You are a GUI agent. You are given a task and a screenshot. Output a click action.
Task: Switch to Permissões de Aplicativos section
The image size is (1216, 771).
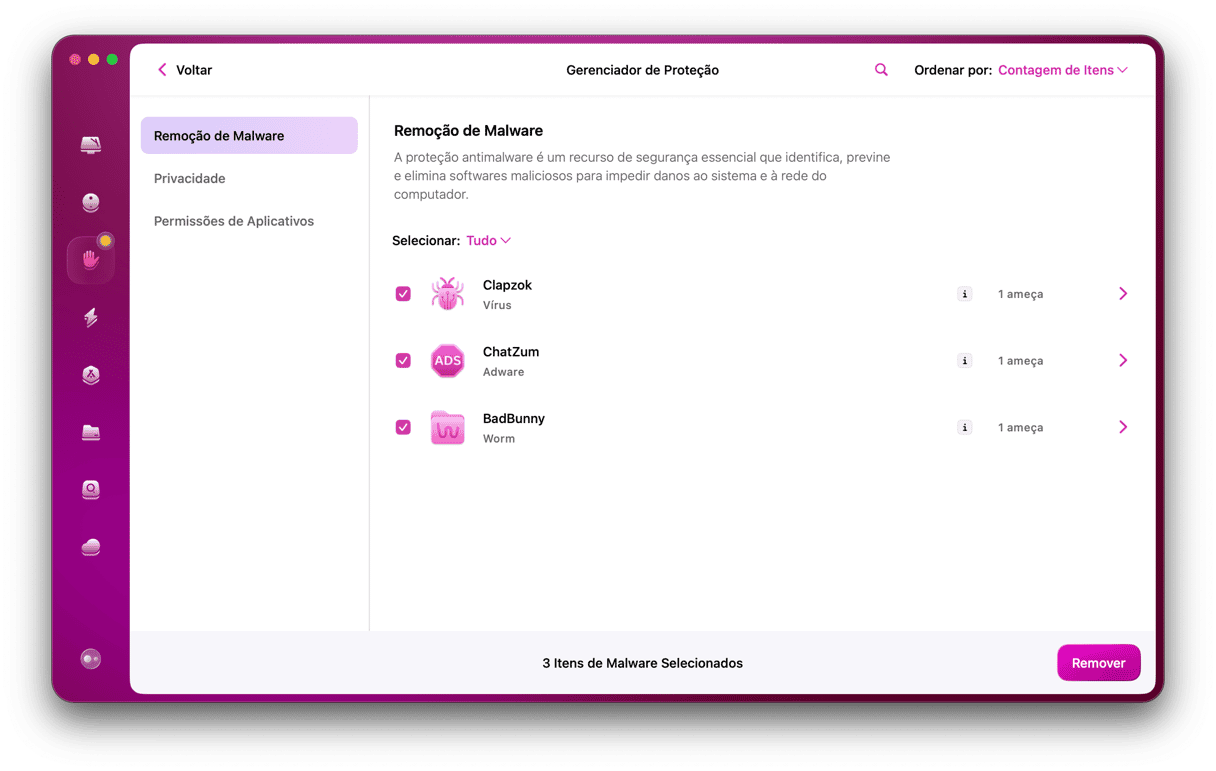pyautogui.click(x=234, y=221)
